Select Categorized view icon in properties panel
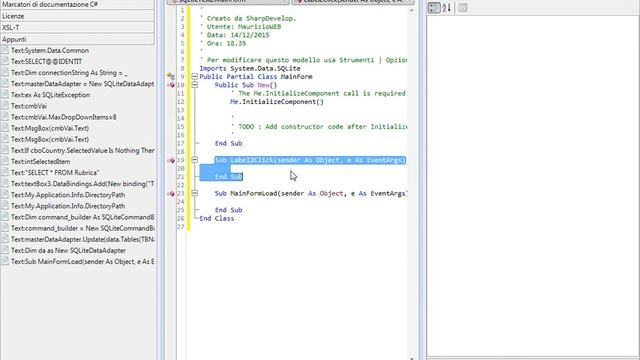640x360 pixels. (434, 8)
